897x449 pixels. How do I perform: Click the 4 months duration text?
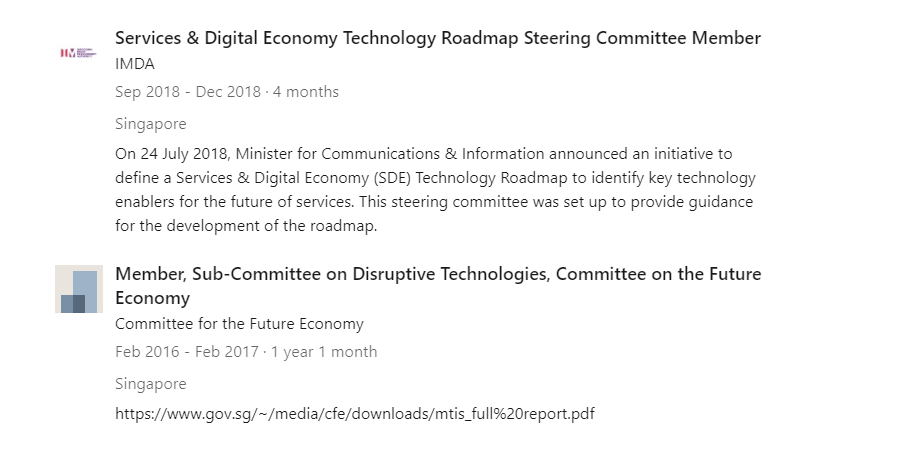pyautogui.click(x=305, y=92)
